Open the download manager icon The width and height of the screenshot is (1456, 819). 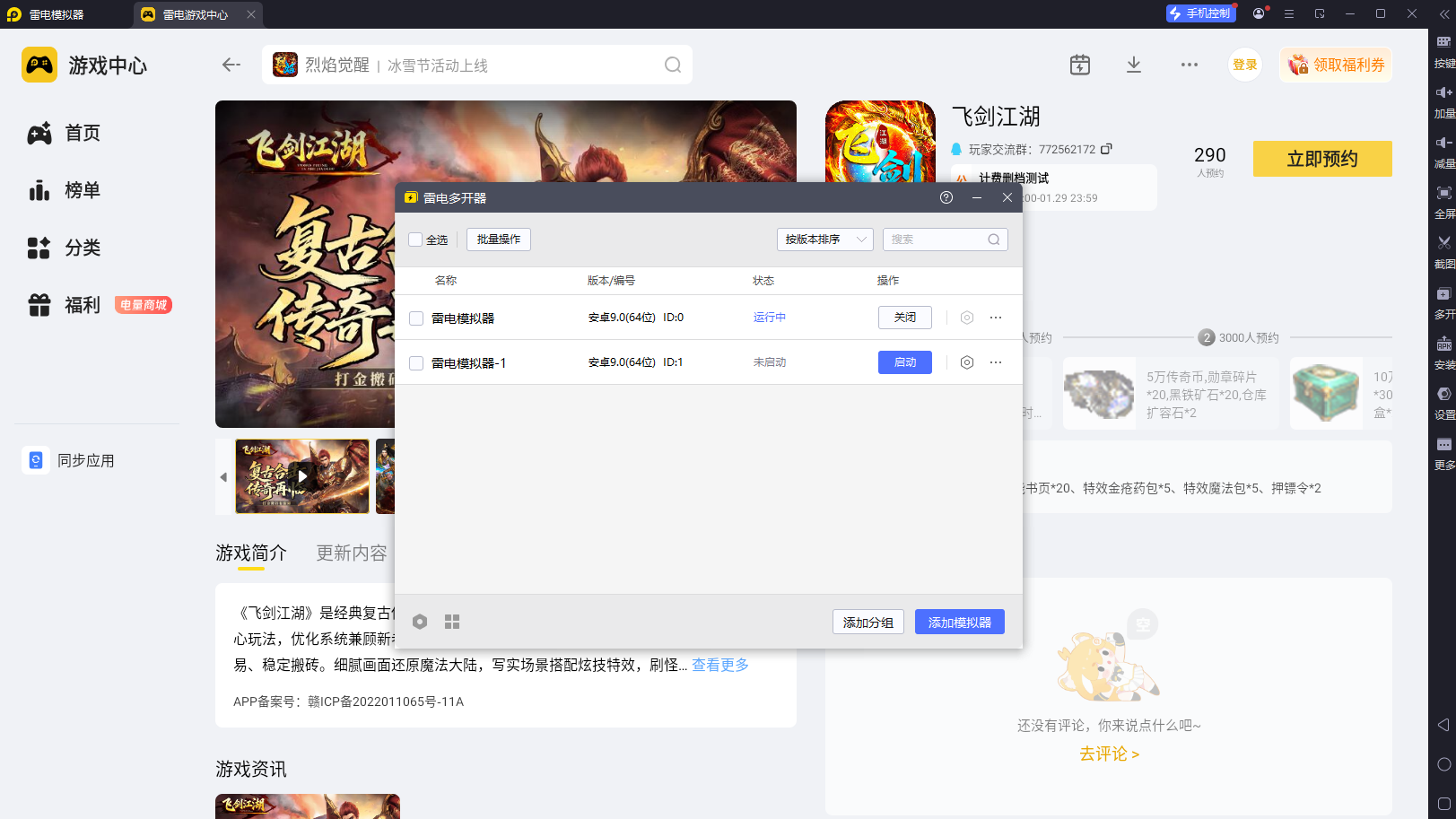1134,65
